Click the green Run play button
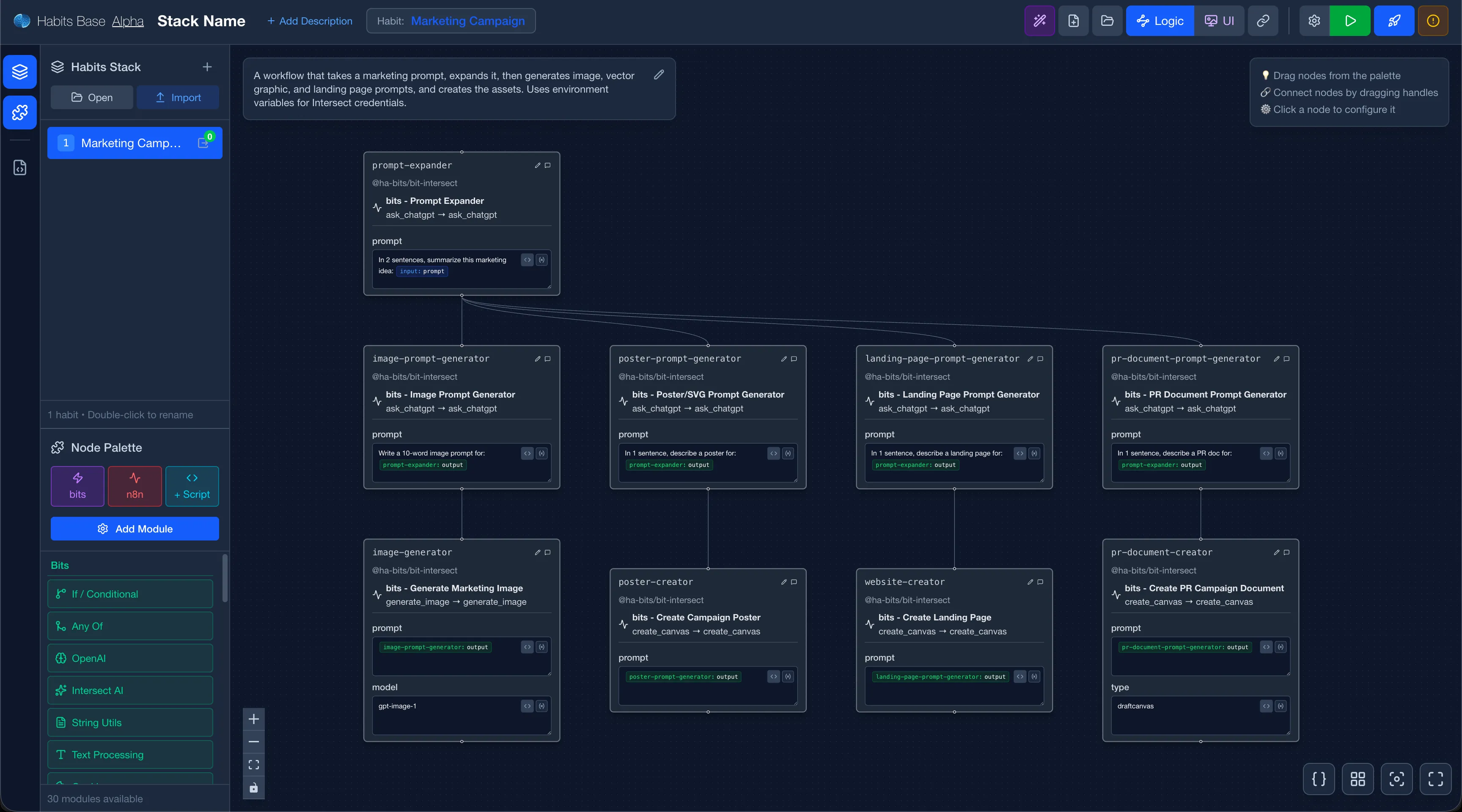 tap(1349, 21)
